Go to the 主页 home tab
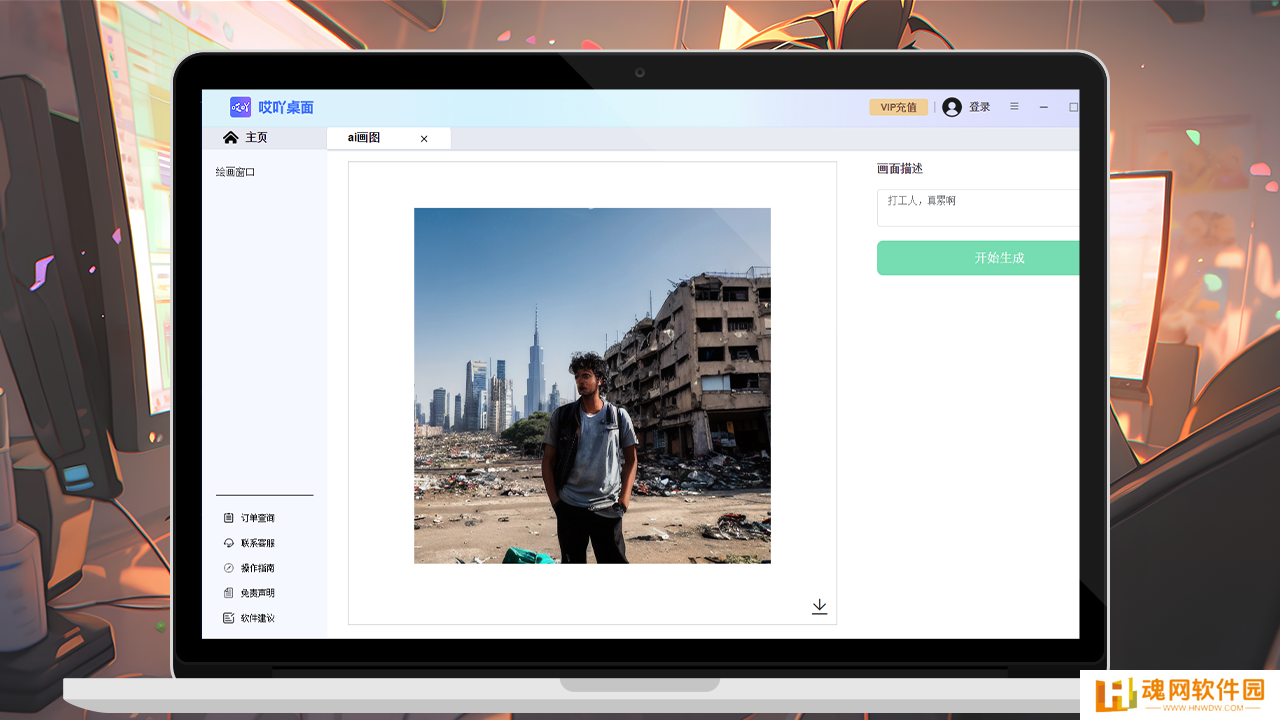 click(246, 138)
